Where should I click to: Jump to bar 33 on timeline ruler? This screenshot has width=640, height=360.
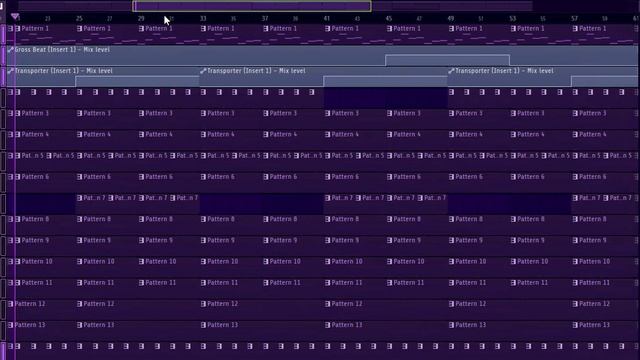pos(203,19)
